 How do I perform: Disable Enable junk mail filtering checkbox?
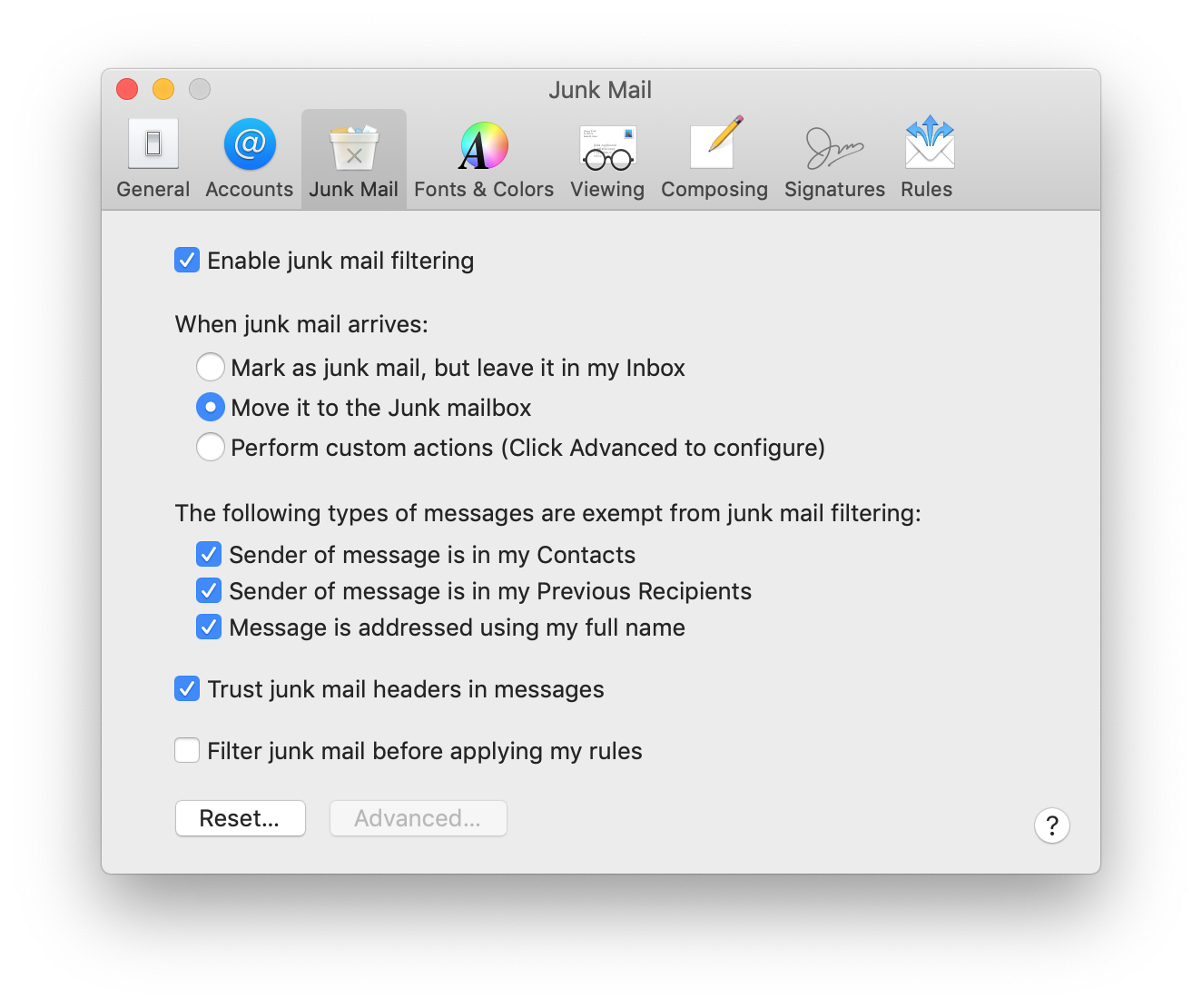[x=187, y=261]
